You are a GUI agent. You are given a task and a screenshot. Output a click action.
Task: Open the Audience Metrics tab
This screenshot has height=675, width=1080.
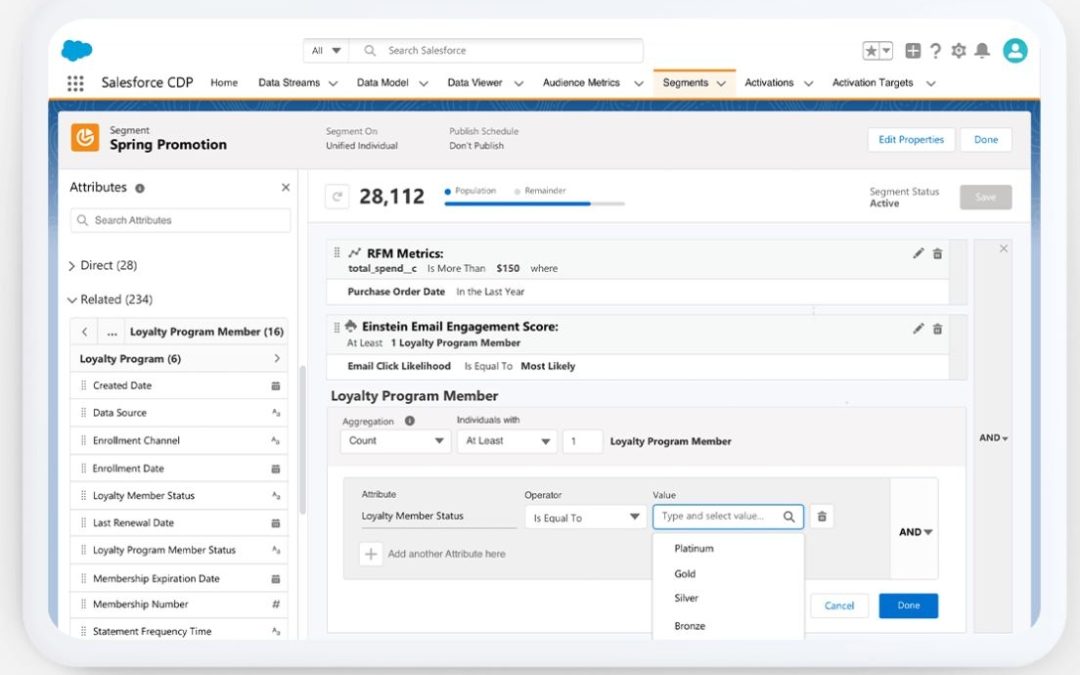point(581,83)
